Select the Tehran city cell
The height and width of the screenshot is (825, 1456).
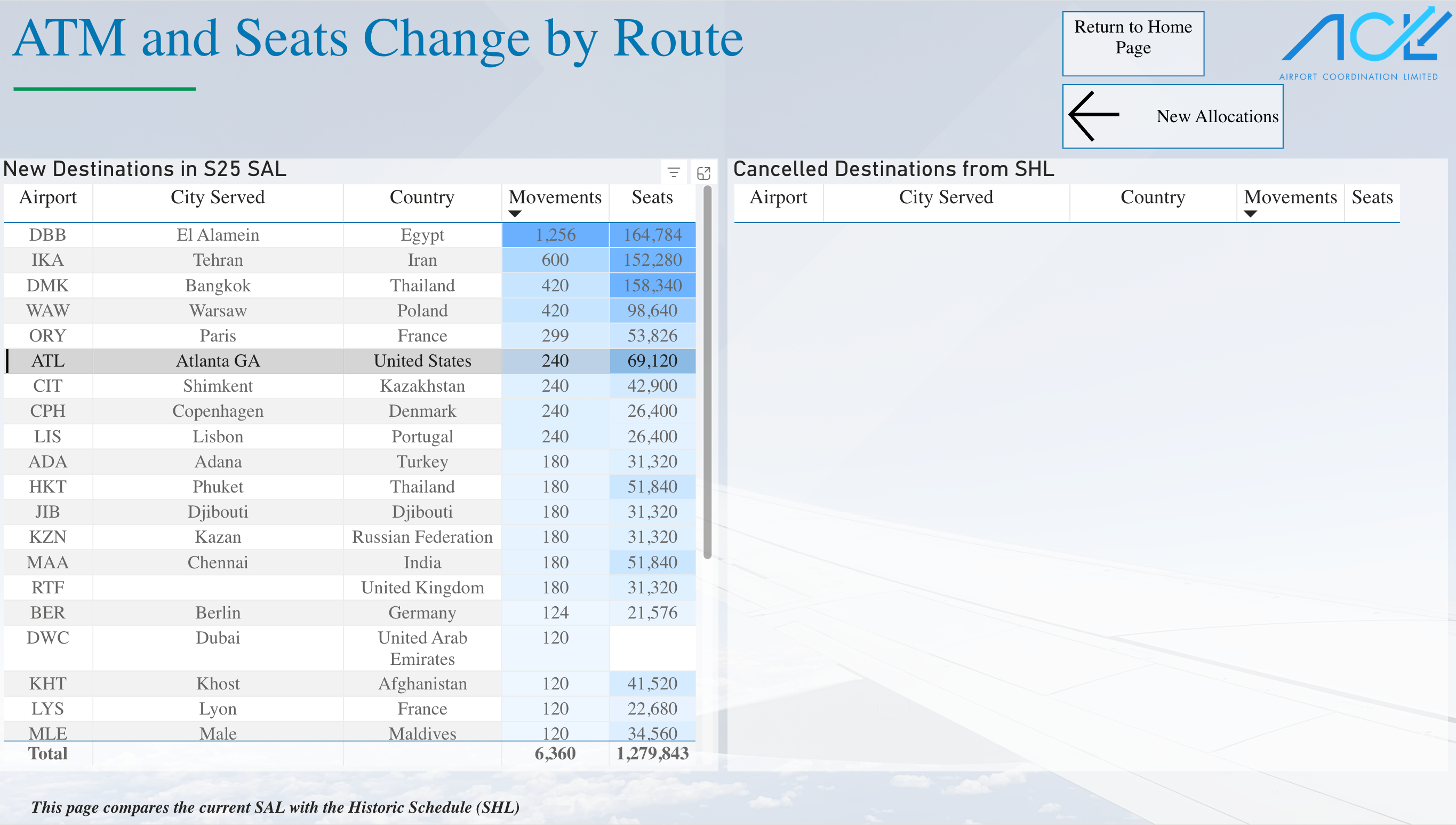pyautogui.click(x=218, y=260)
